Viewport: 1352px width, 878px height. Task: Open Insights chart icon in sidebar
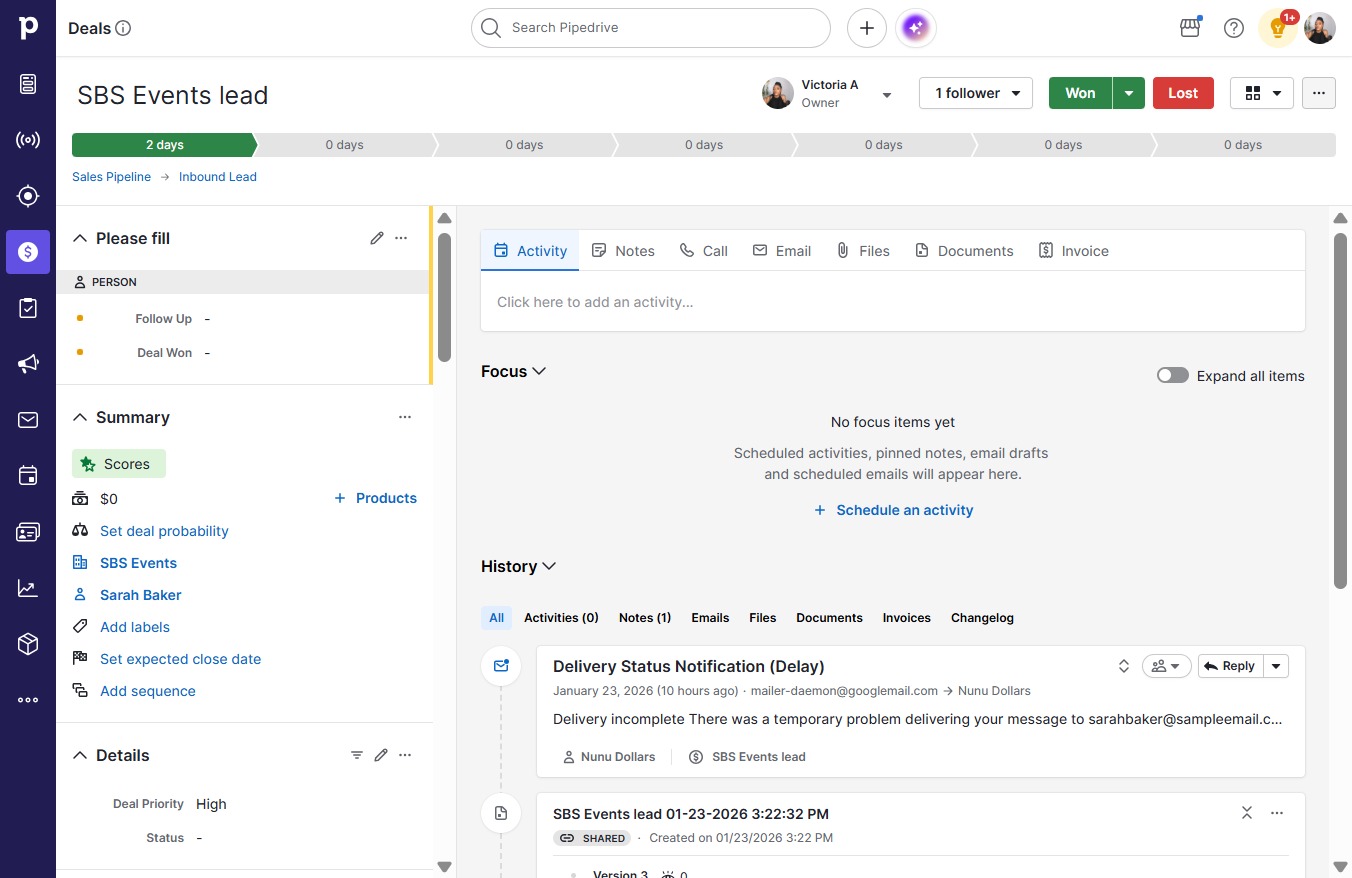(28, 588)
